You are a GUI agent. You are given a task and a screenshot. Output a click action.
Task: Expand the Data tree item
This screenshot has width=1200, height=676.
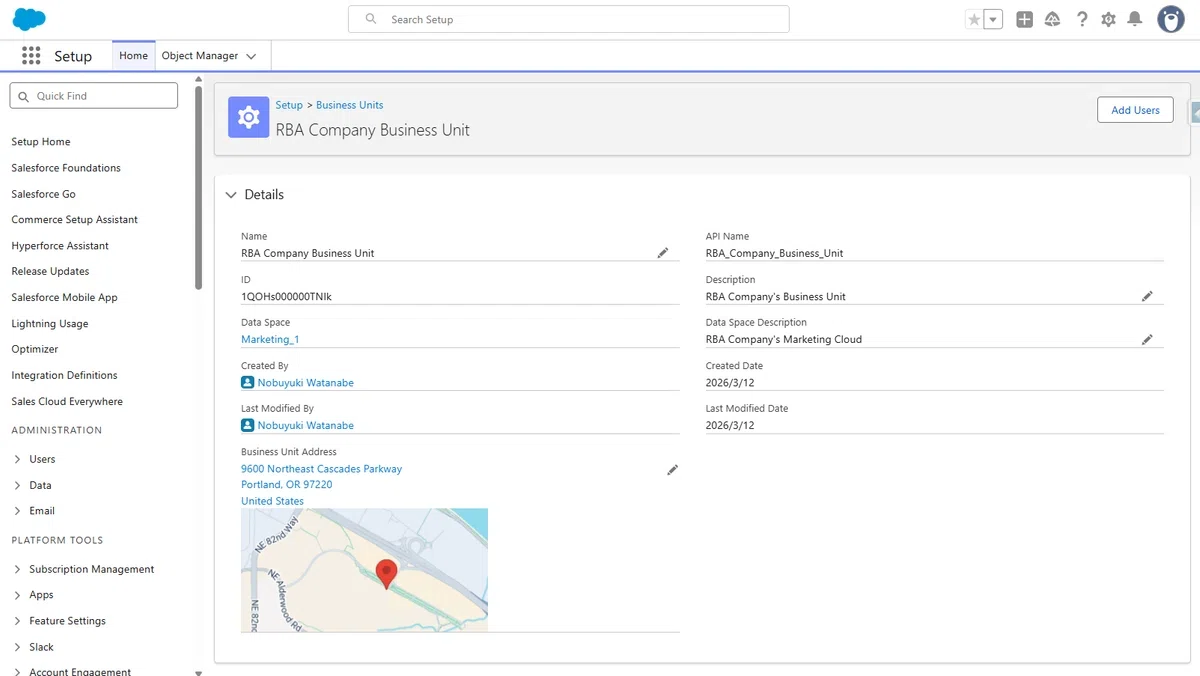(x=18, y=485)
